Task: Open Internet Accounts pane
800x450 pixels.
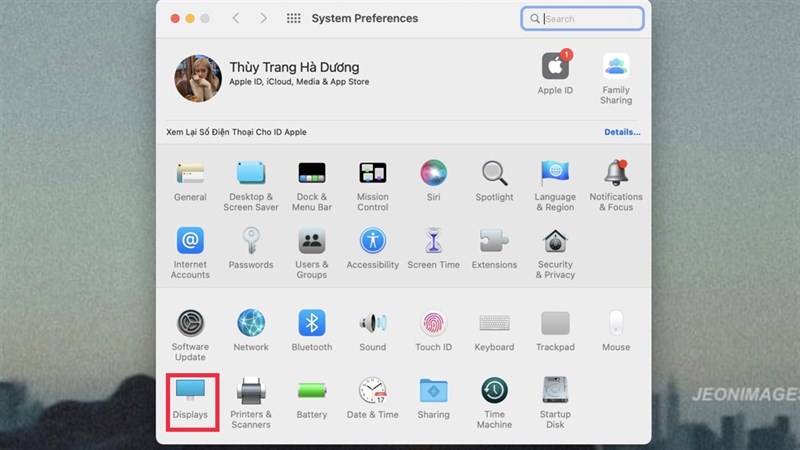Action: tap(190, 254)
